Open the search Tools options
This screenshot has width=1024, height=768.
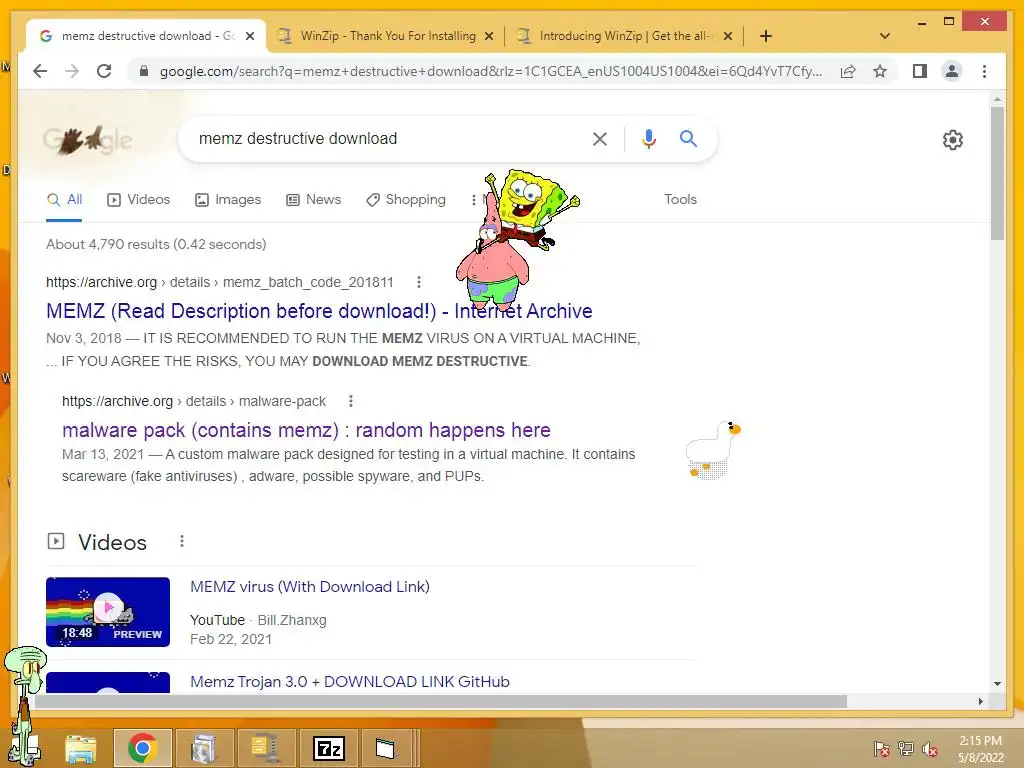pos(680,199)
